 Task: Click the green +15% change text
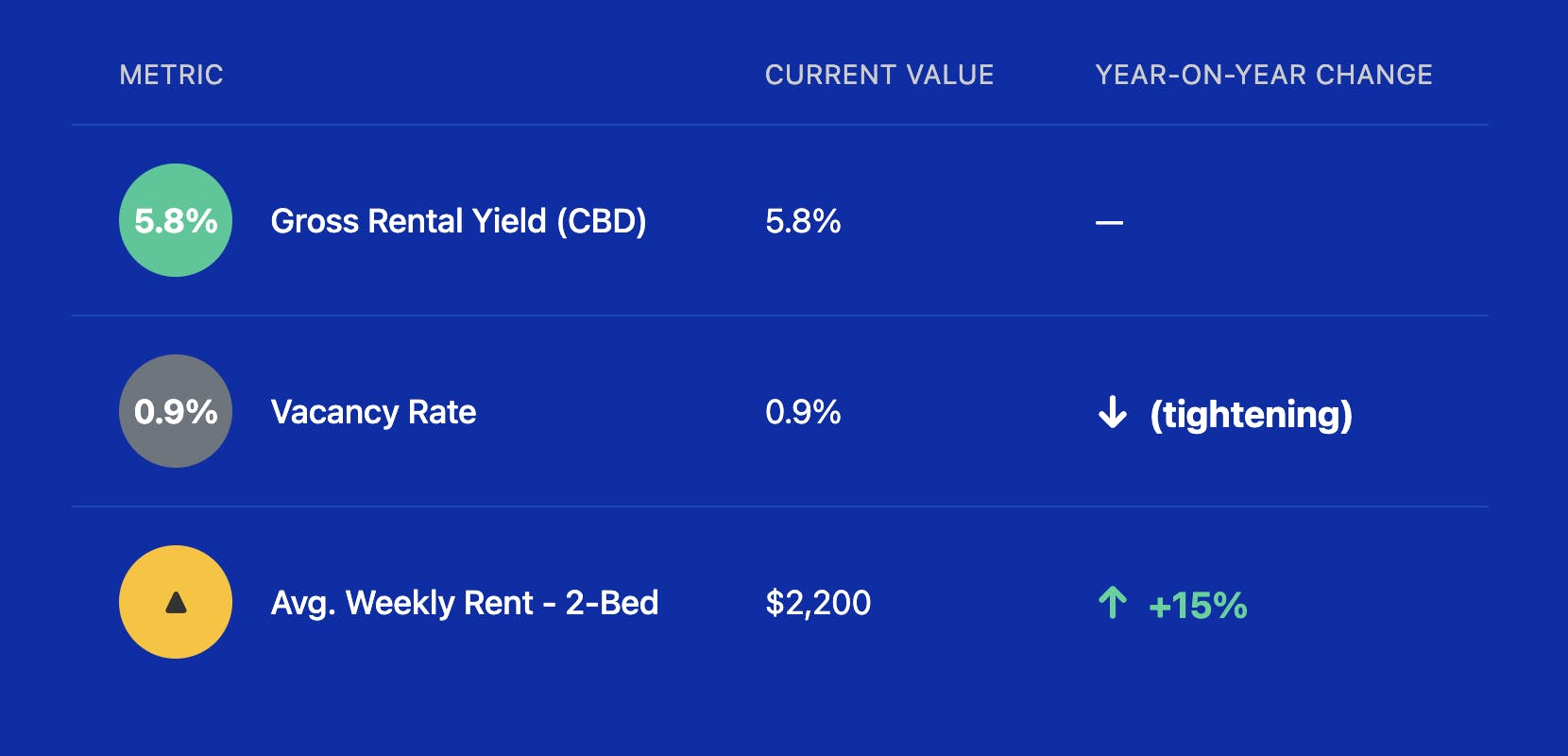coord(1198,606)
